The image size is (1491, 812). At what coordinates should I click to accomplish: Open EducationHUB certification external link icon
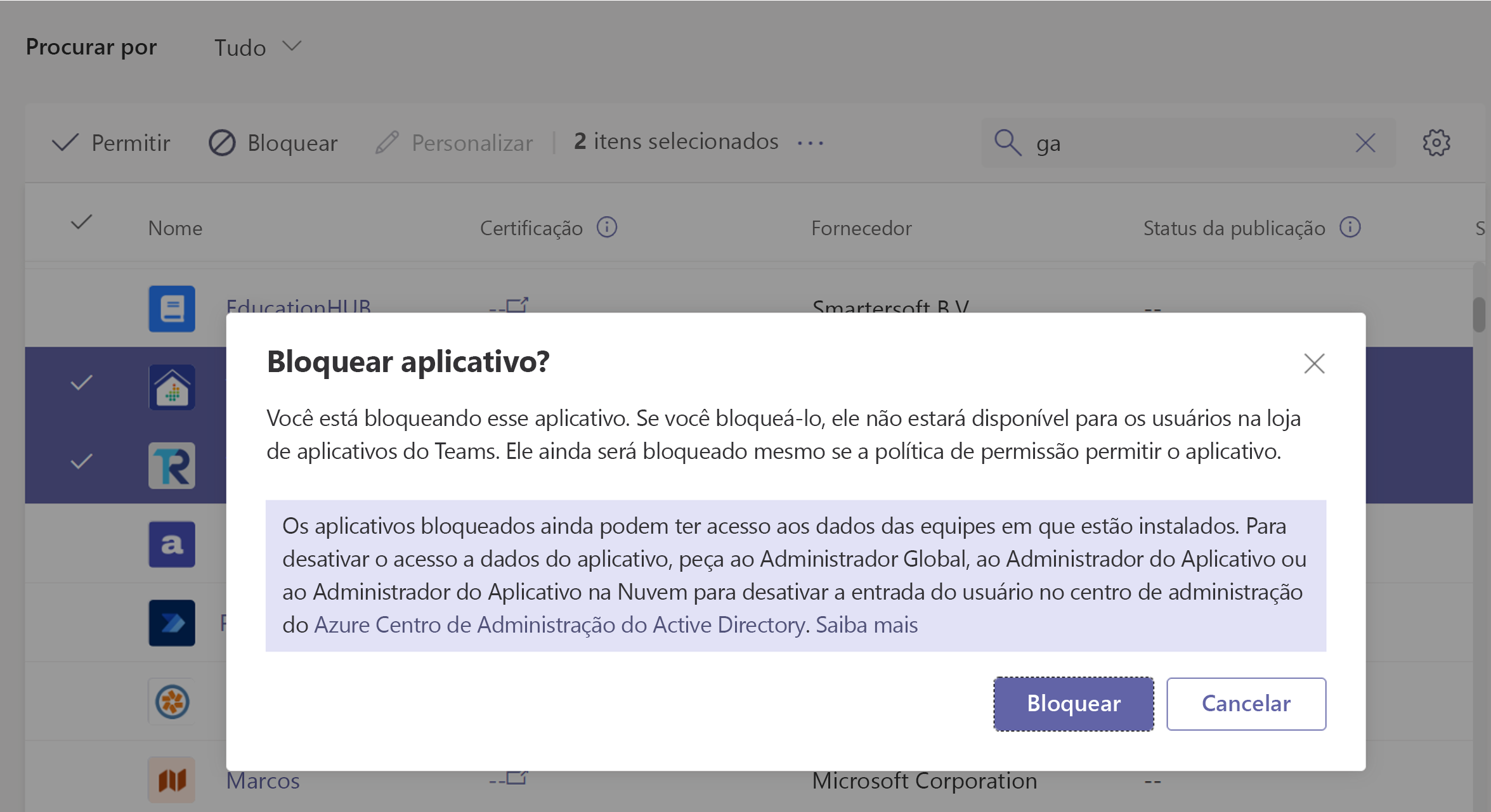coord(517,306)
